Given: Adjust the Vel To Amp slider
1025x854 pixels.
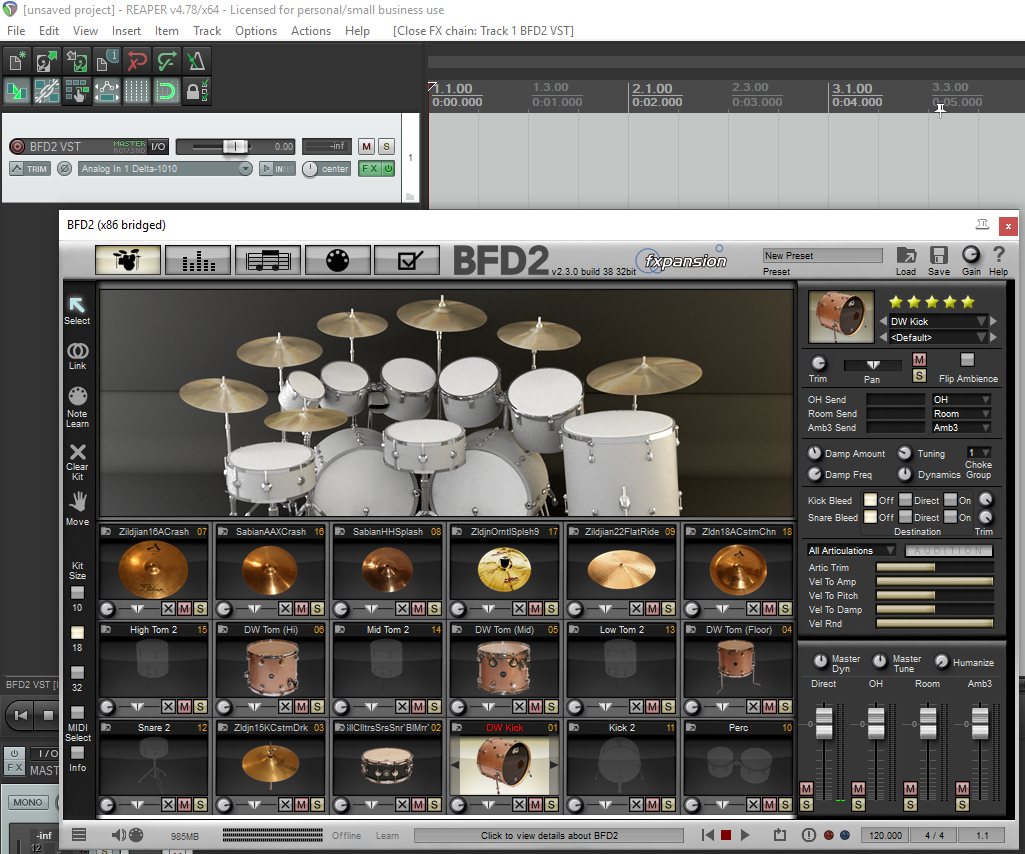Looking at the screenshot, I should [934, 581].
